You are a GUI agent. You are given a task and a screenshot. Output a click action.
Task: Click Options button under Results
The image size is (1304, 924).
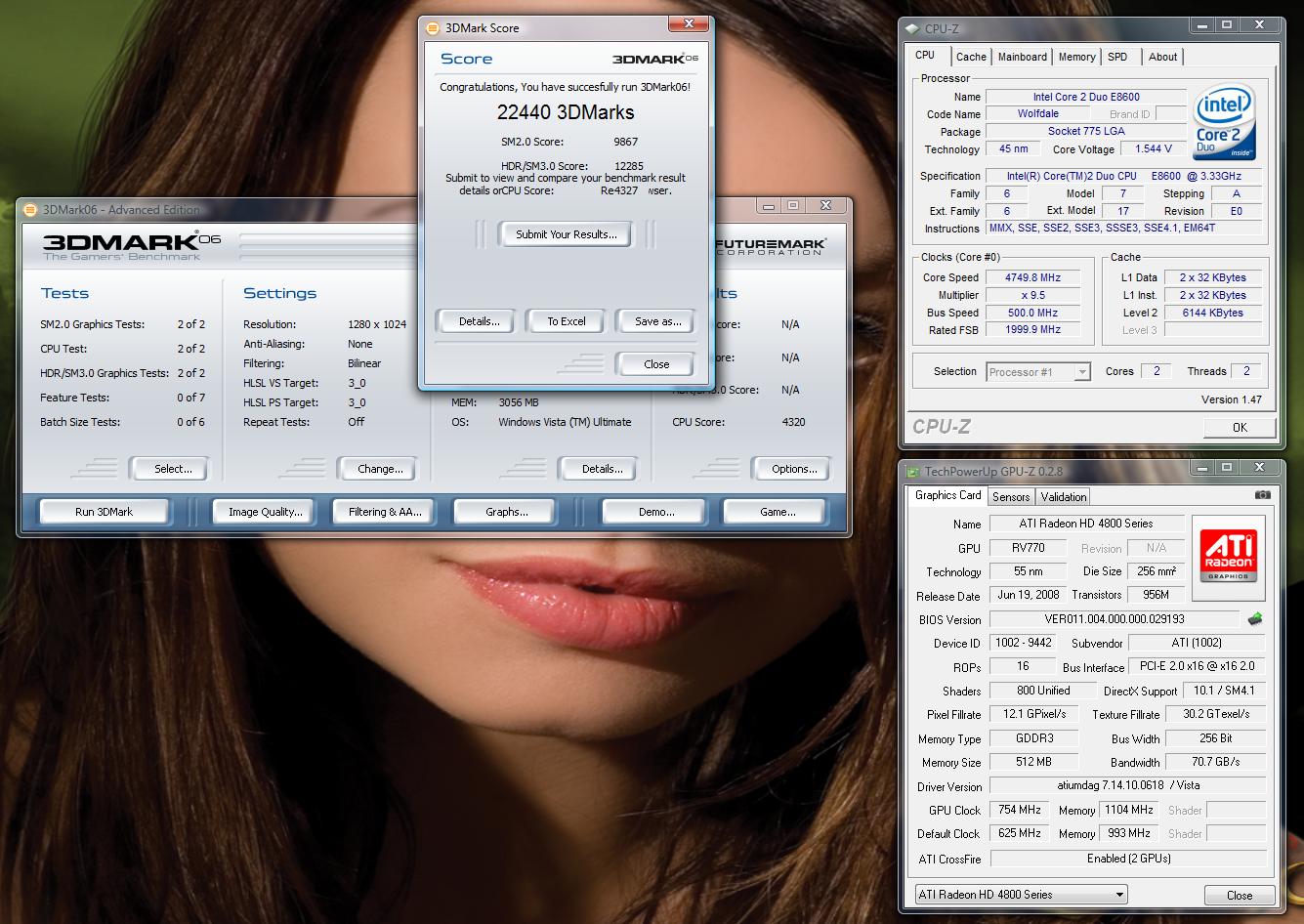(x=794, y=469)
